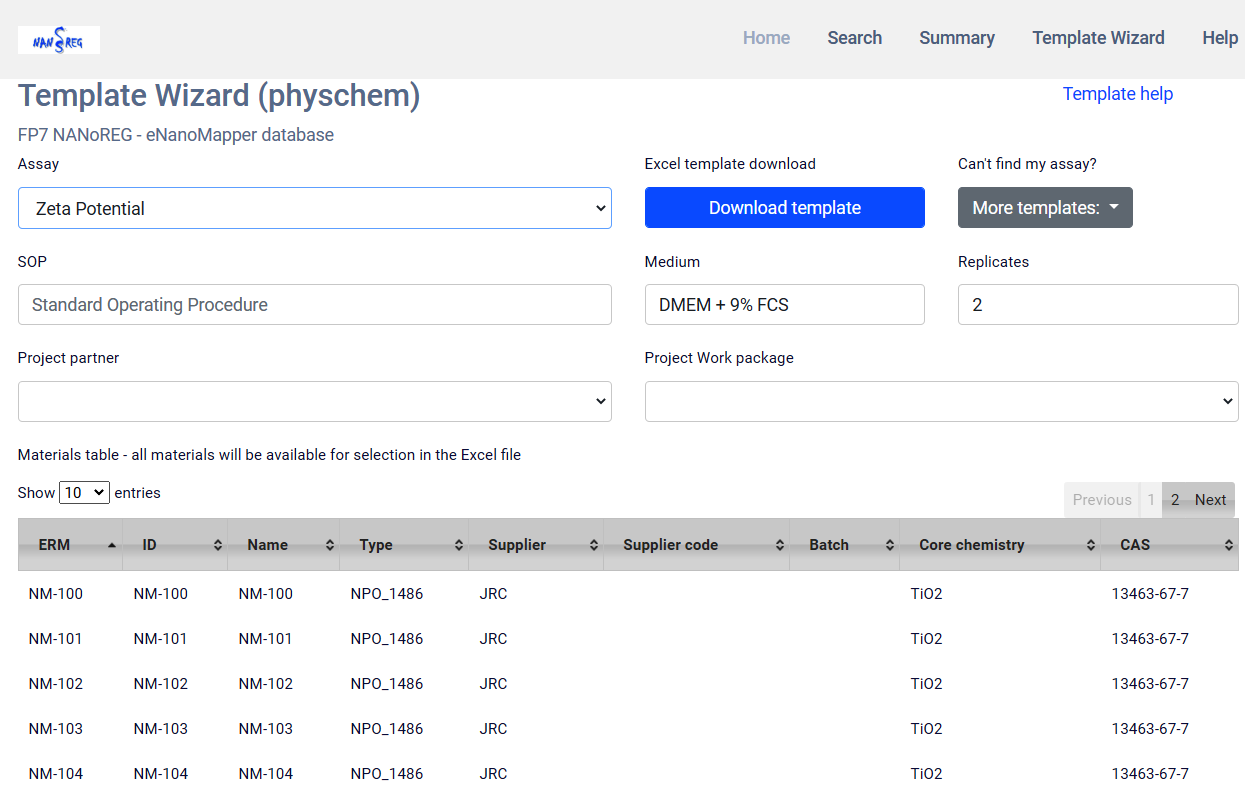
Task: Sort table by Supplier code column
Action: [x=697, y=545]
